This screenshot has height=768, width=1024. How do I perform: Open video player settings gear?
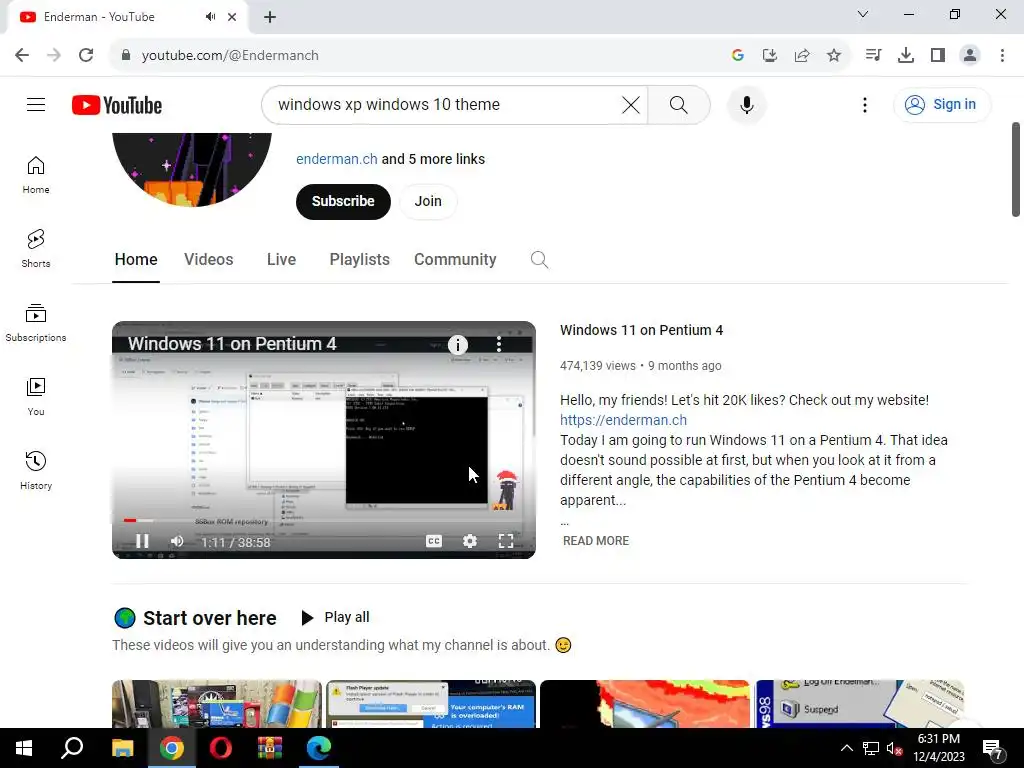coord(470,541)
